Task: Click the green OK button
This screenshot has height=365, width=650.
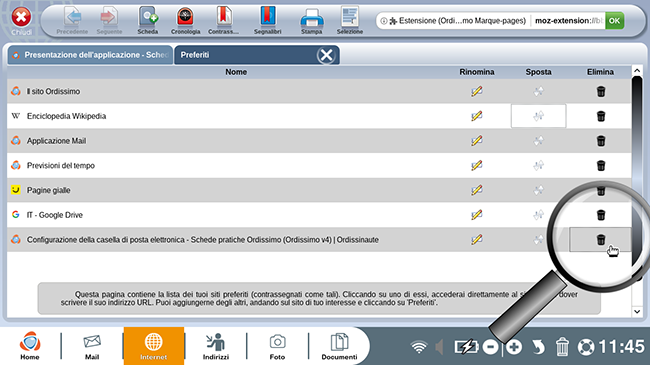Action: (x=614, y=21)
